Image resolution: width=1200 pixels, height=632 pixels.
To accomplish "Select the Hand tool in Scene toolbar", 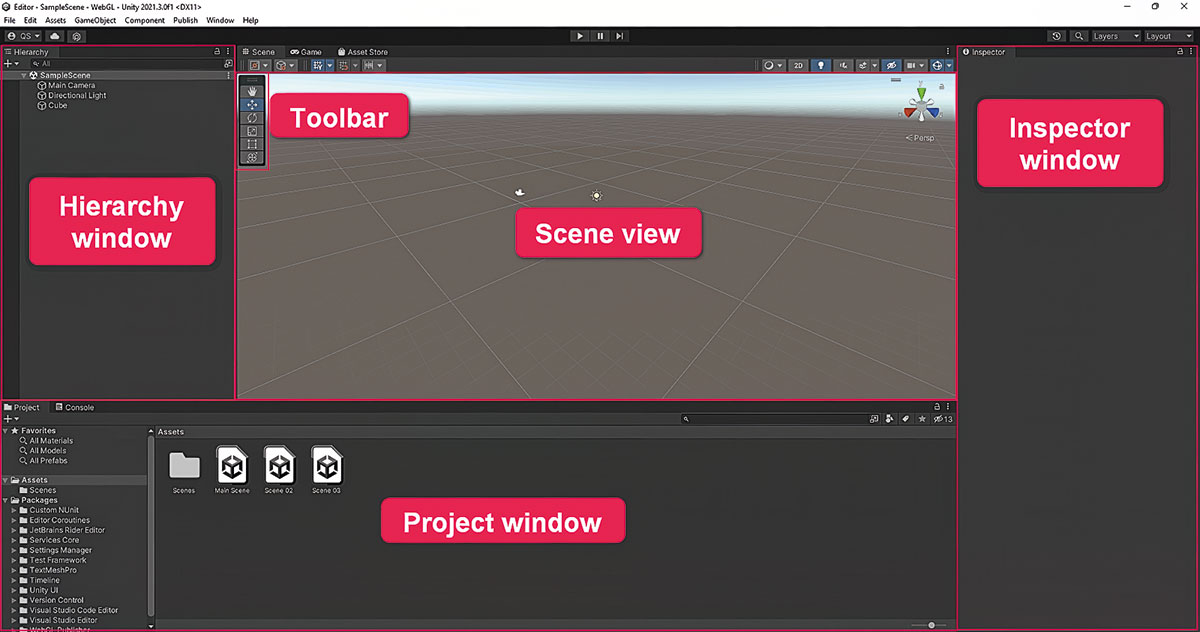I will [252, 91].
